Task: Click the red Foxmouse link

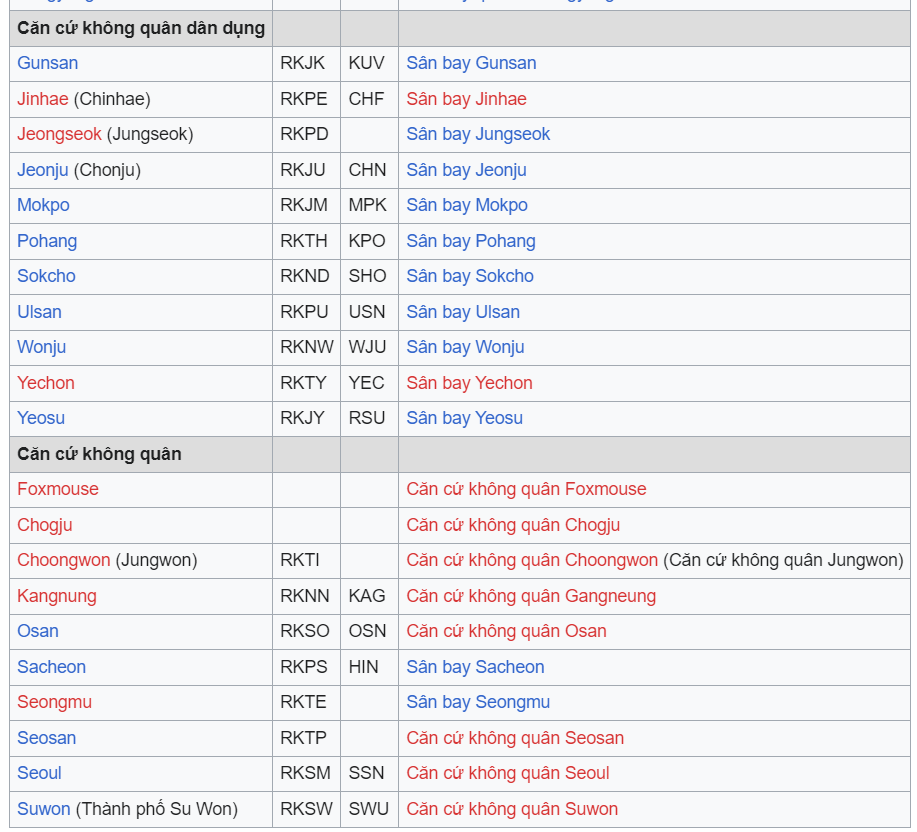Action: pos(58,489)
